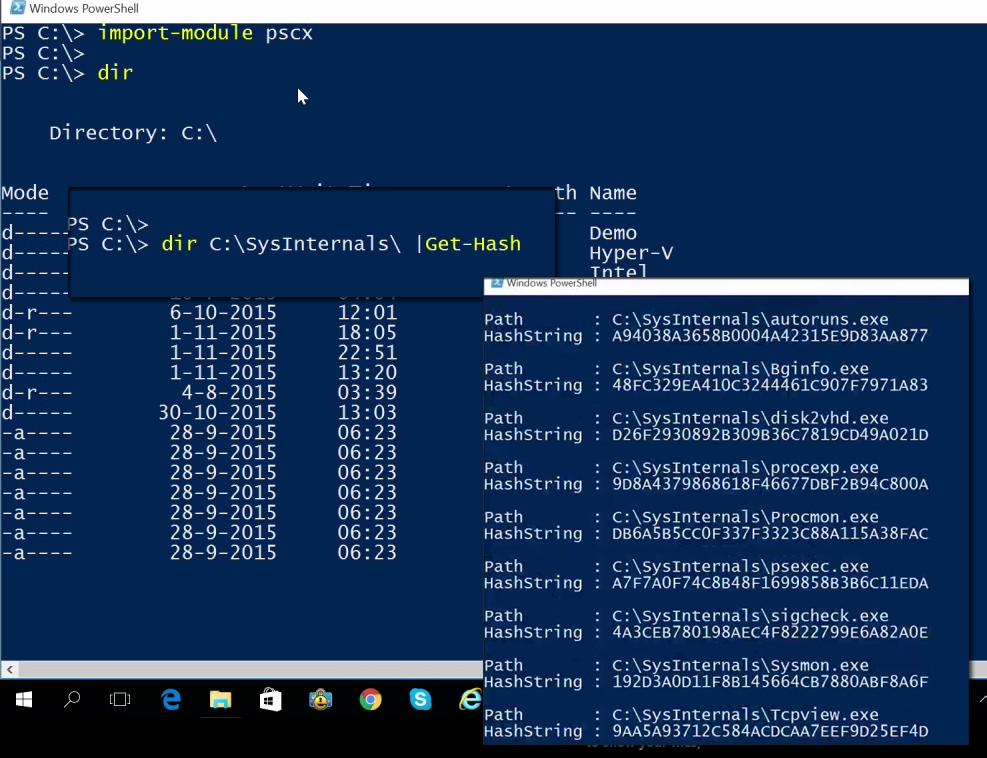The height and width of the screenshot is (758, 987).
Task: Click the path 'C:\SysInternals\autoruns.exe'
Action: tap(750, 319)
